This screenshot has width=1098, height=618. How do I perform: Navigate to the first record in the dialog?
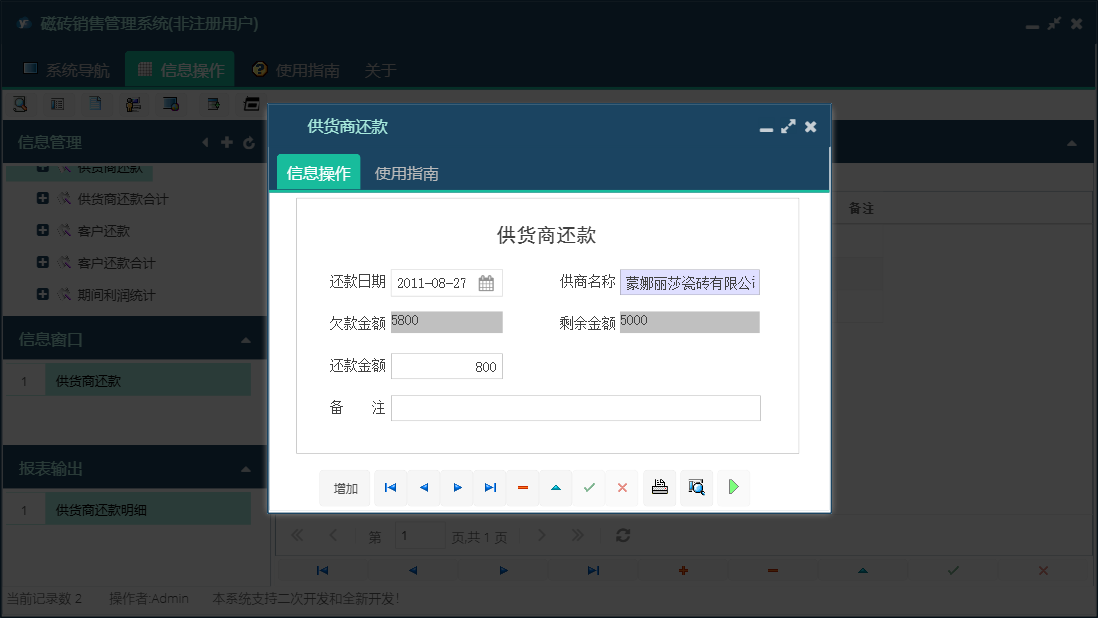(x=390, y=488)
